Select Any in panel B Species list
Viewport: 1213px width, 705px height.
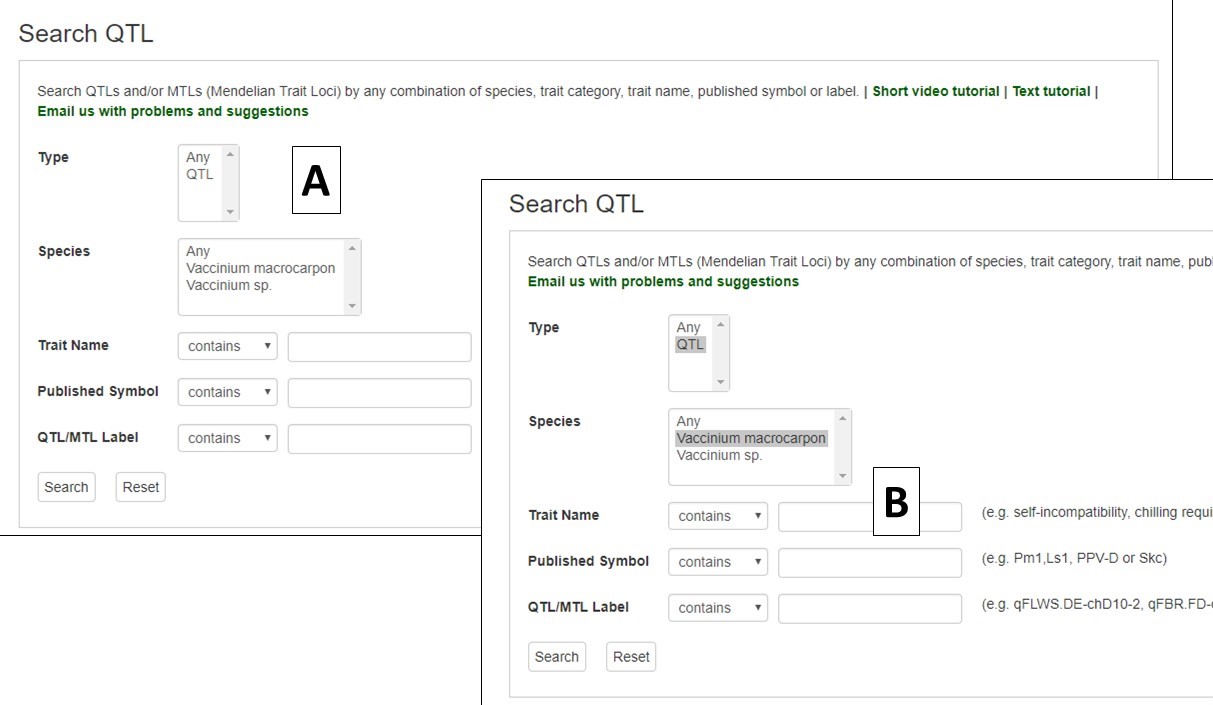688,421
